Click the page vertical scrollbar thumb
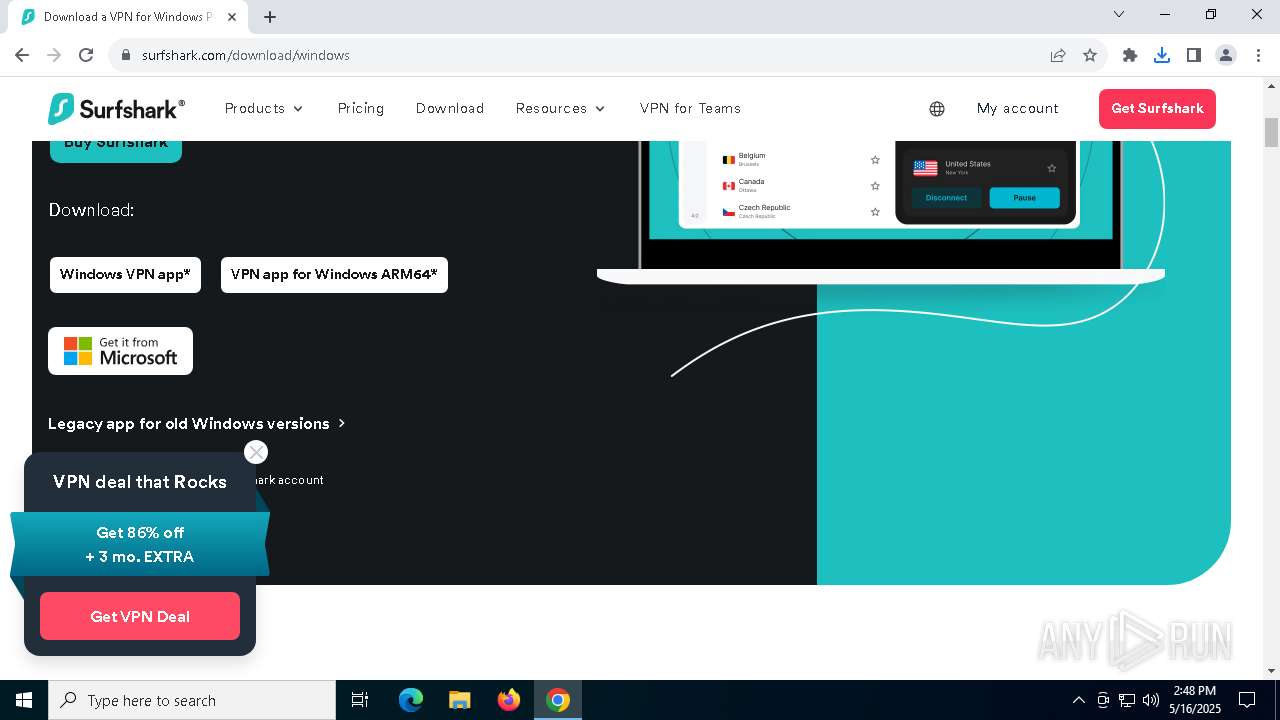Screen dimensions: 1280x720 [1271, 132]
